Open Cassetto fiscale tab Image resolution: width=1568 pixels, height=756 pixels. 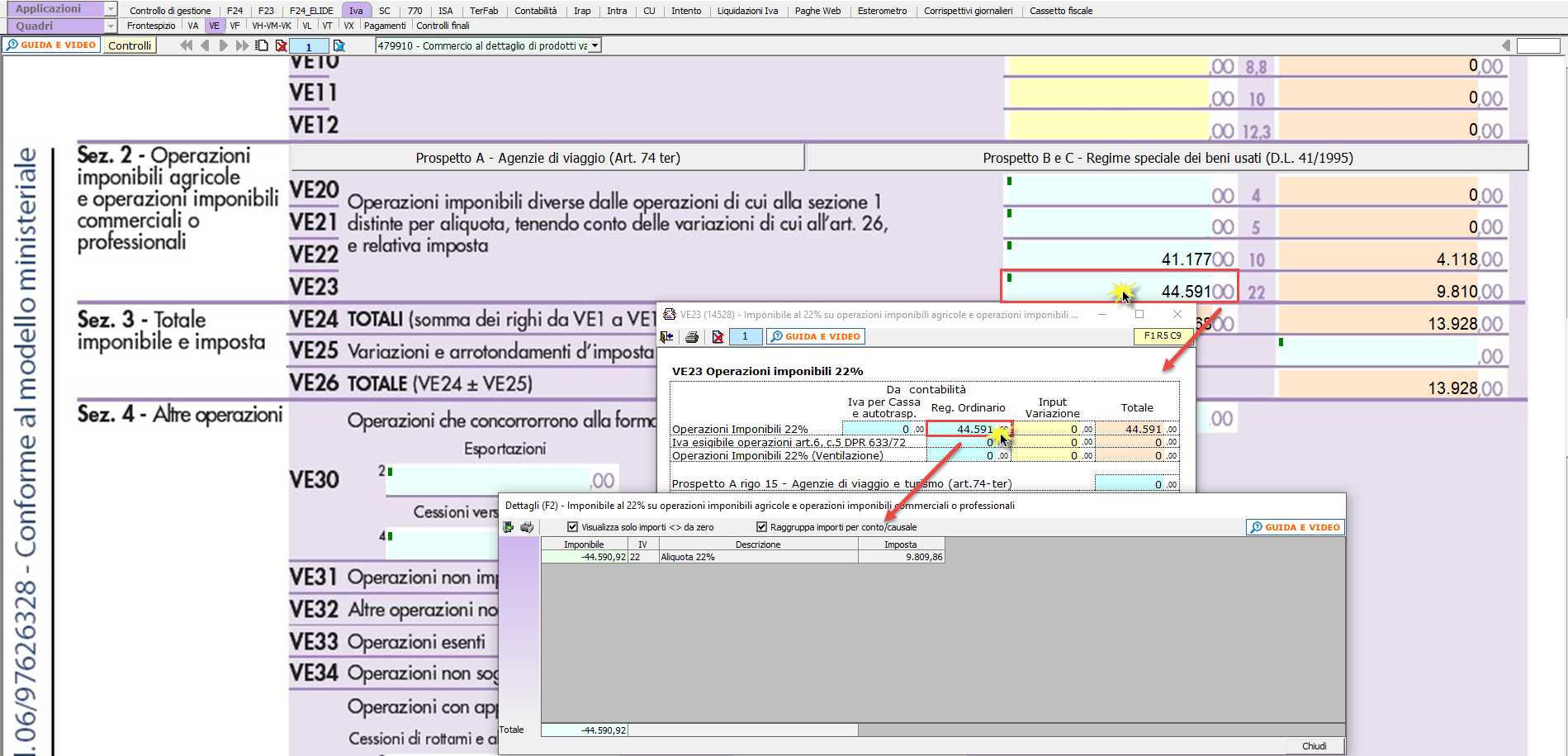pos(1061,11)
